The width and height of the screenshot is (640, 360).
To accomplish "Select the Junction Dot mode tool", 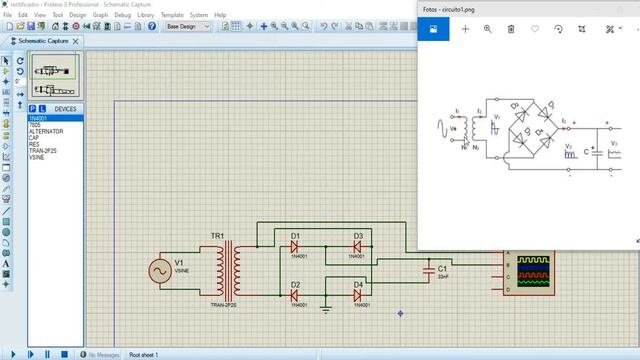I will [6, 82].
